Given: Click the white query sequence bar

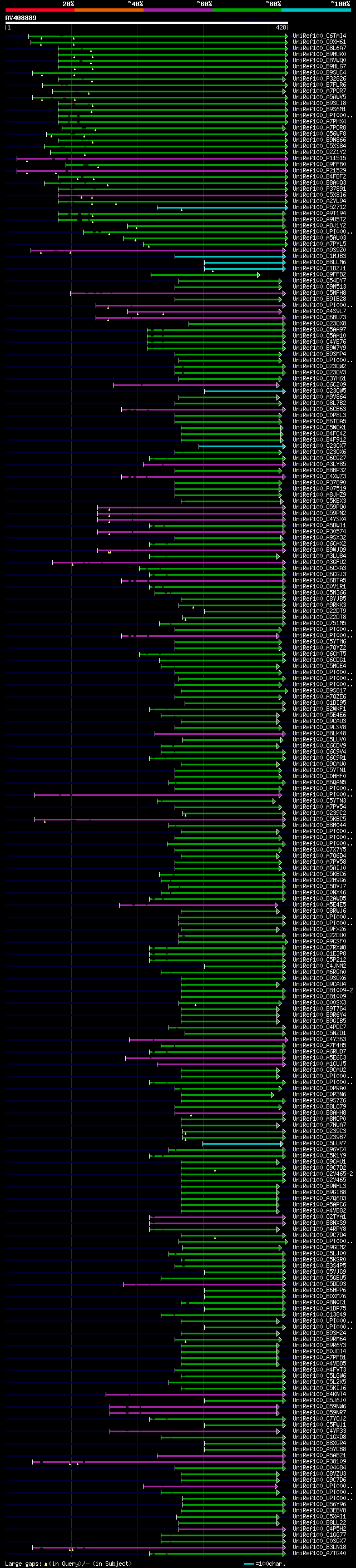Looking at the screenshot, I should click(x=147, y=23).
